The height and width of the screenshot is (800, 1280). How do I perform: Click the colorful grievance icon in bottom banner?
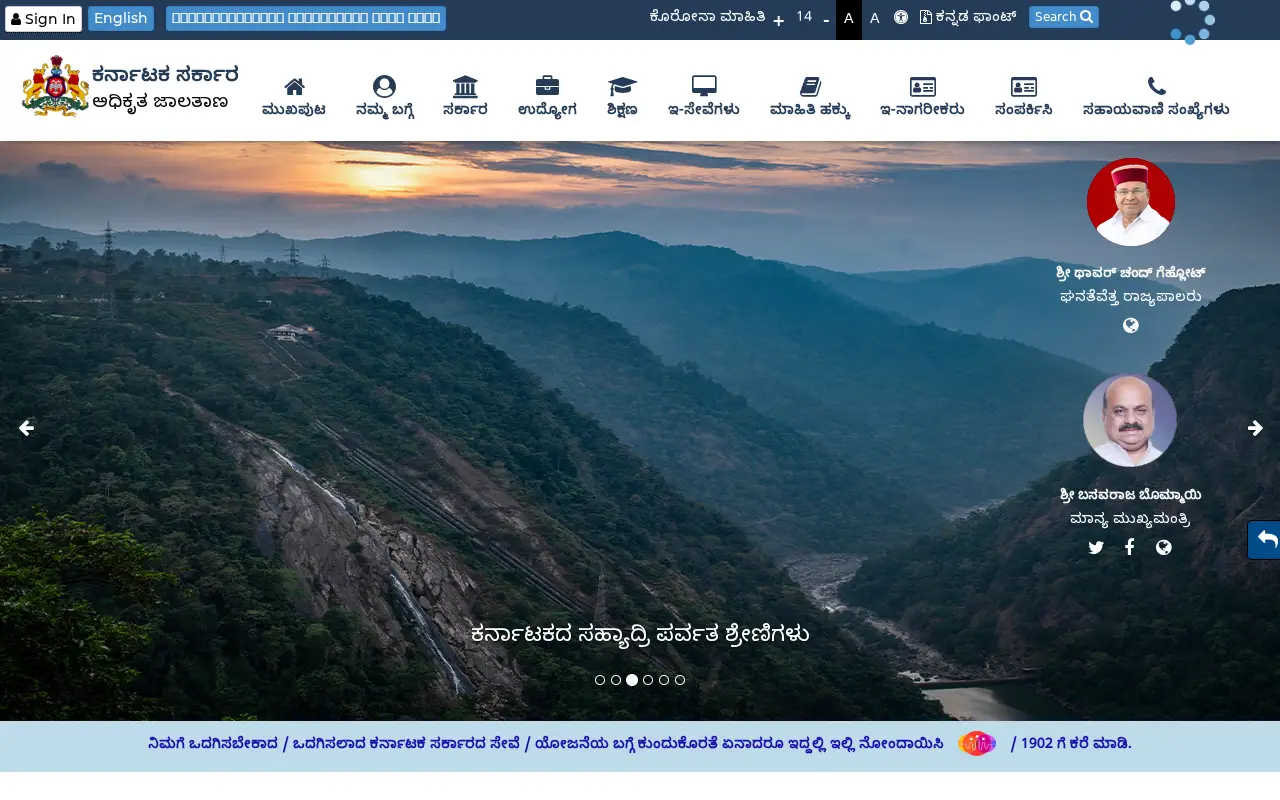[x=977, y=744]
